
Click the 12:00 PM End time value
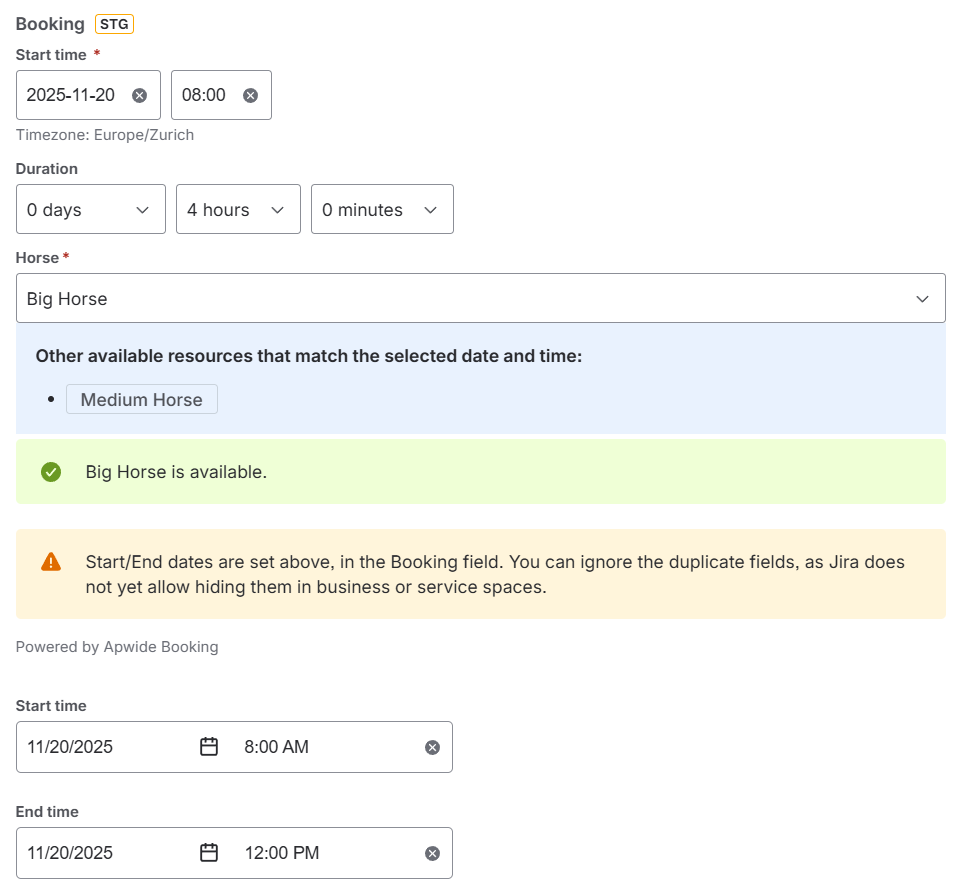click(x=282, y=853)
